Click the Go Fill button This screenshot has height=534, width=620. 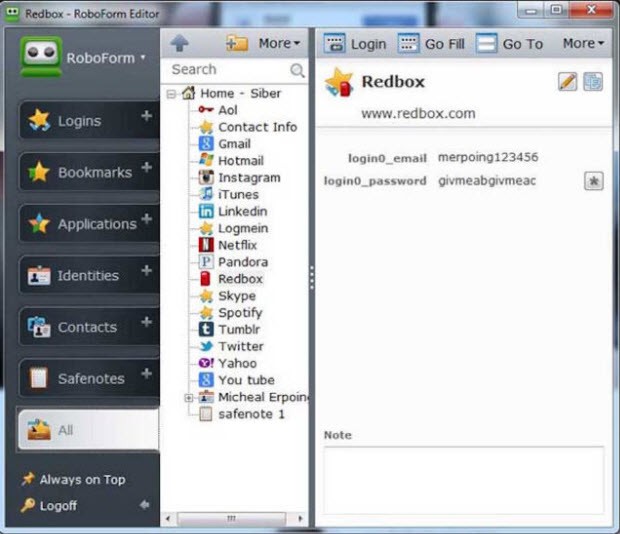click(x=431, y=43)
